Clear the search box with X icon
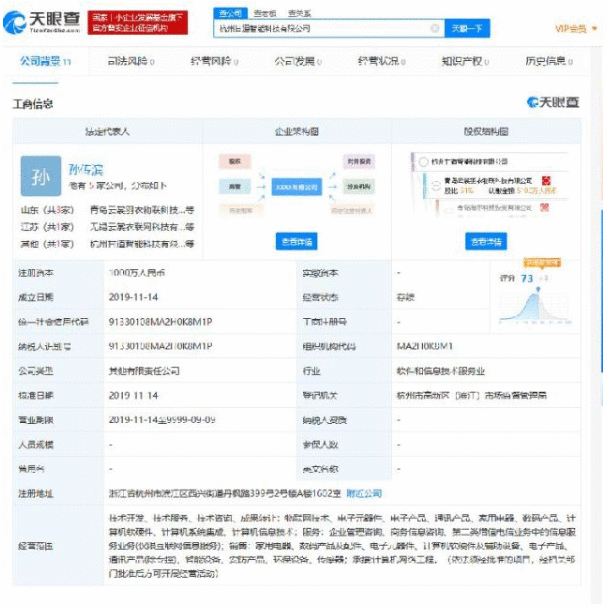The image size is (607, 608). click(435, 28)
